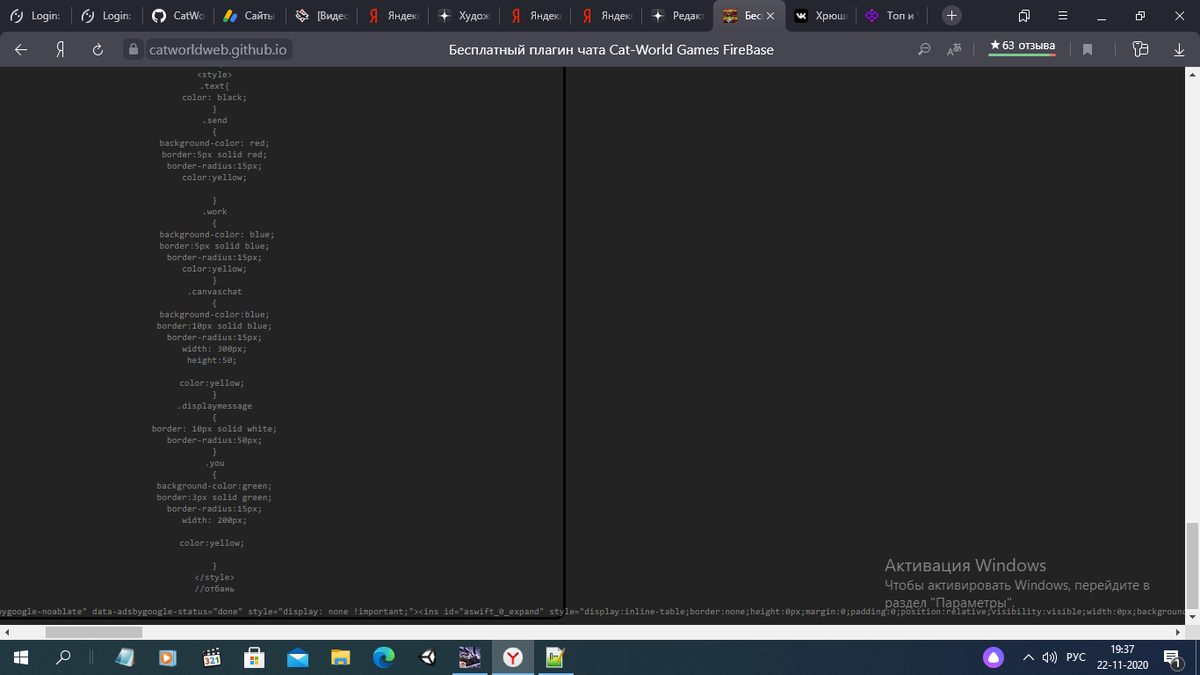Expand hidden system tray icons chevron
This screenshot has height=675, width=1200.
point(1027,657)
